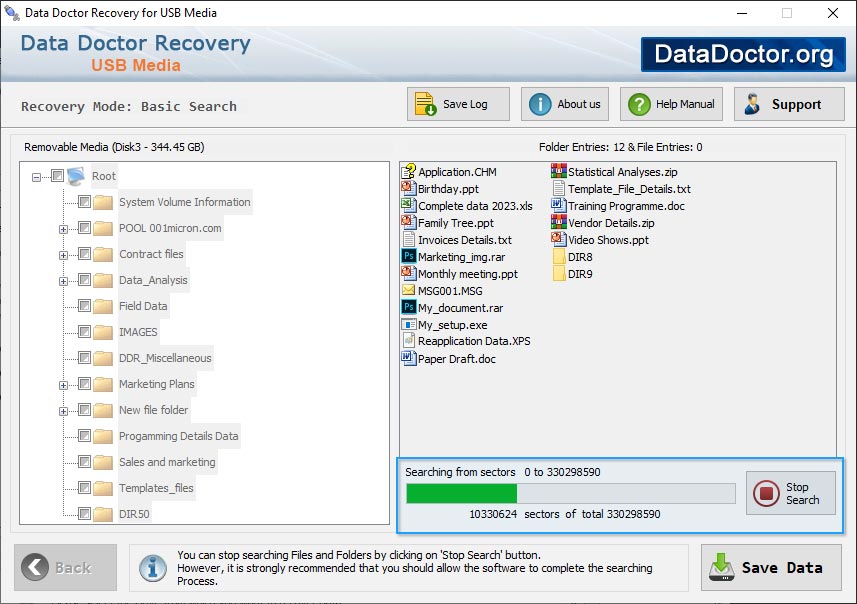The image size is (857, 604).
Task: Open the Help Manual
Action: click(x=671, y=104)
